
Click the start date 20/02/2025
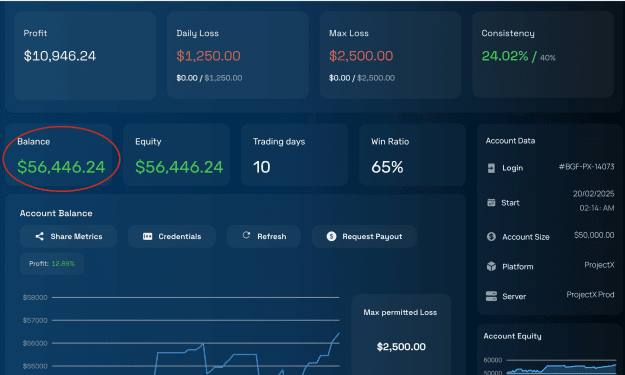(594, 194)
